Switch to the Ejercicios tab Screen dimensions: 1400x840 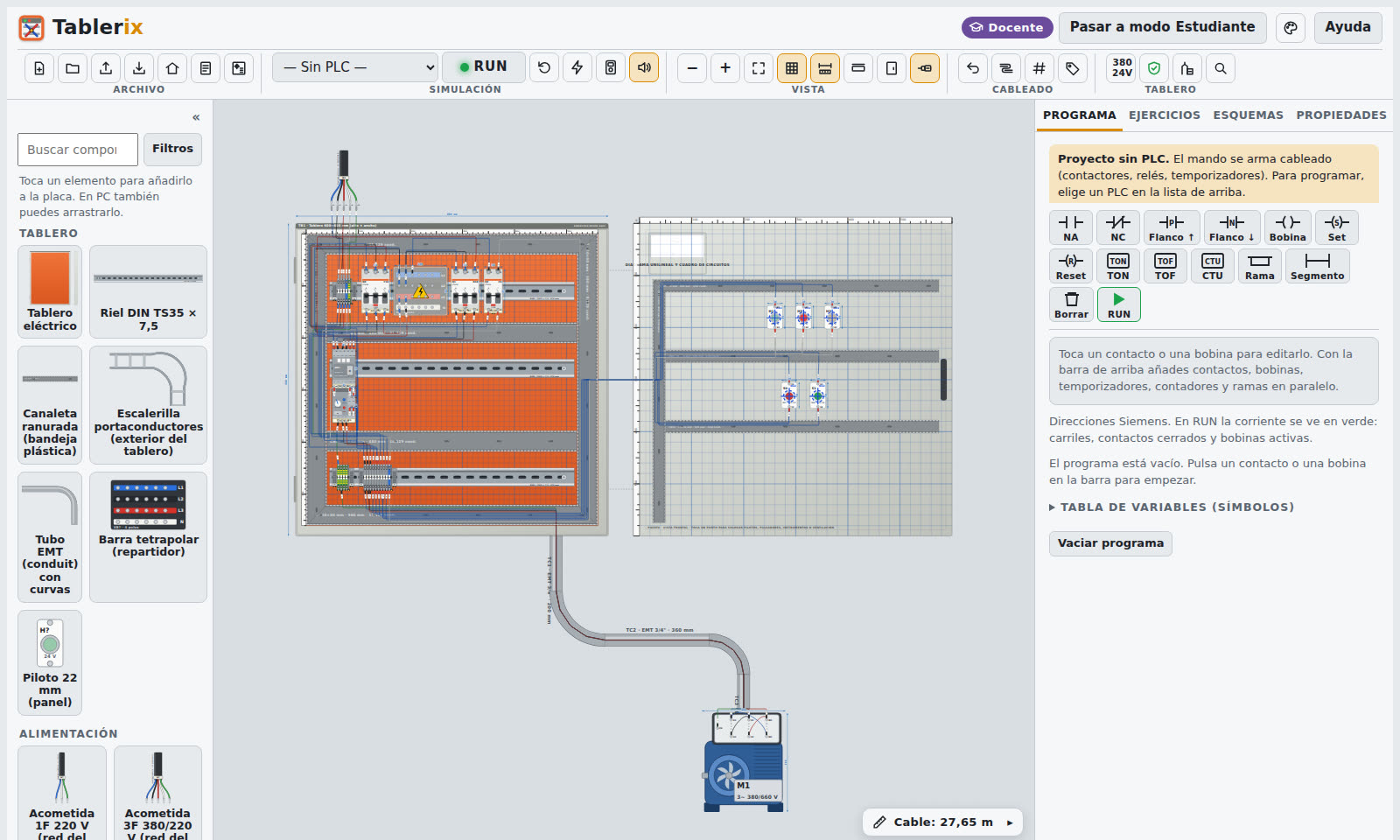pyautogui.click(x=1165, y=115)
